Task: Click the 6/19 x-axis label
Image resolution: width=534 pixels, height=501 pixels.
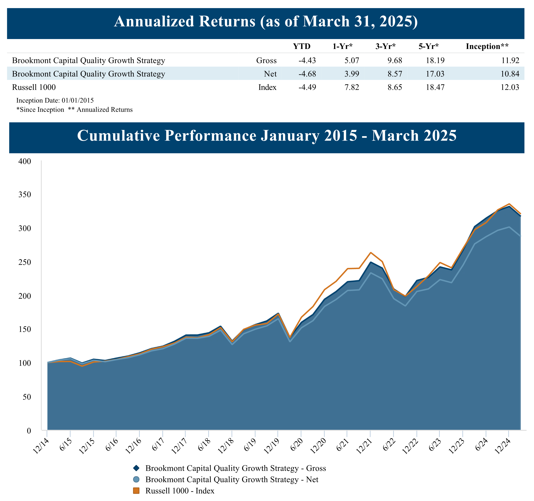Action: click(x=250, y=444)
